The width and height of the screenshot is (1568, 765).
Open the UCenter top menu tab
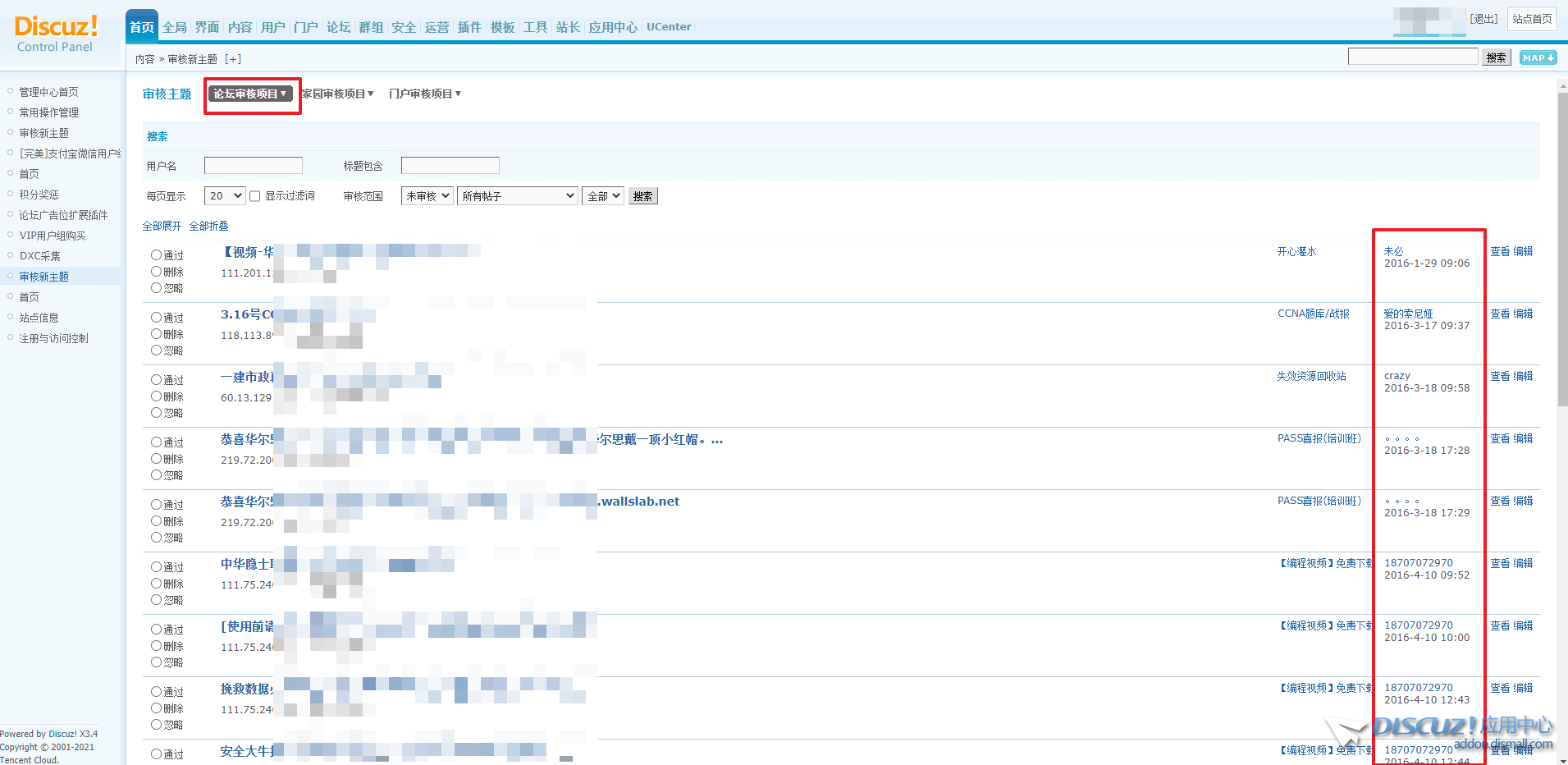(668, 27)
